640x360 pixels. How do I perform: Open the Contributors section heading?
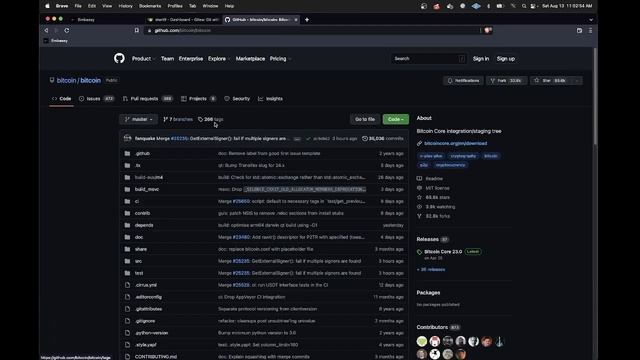click(x=432, y=327)
